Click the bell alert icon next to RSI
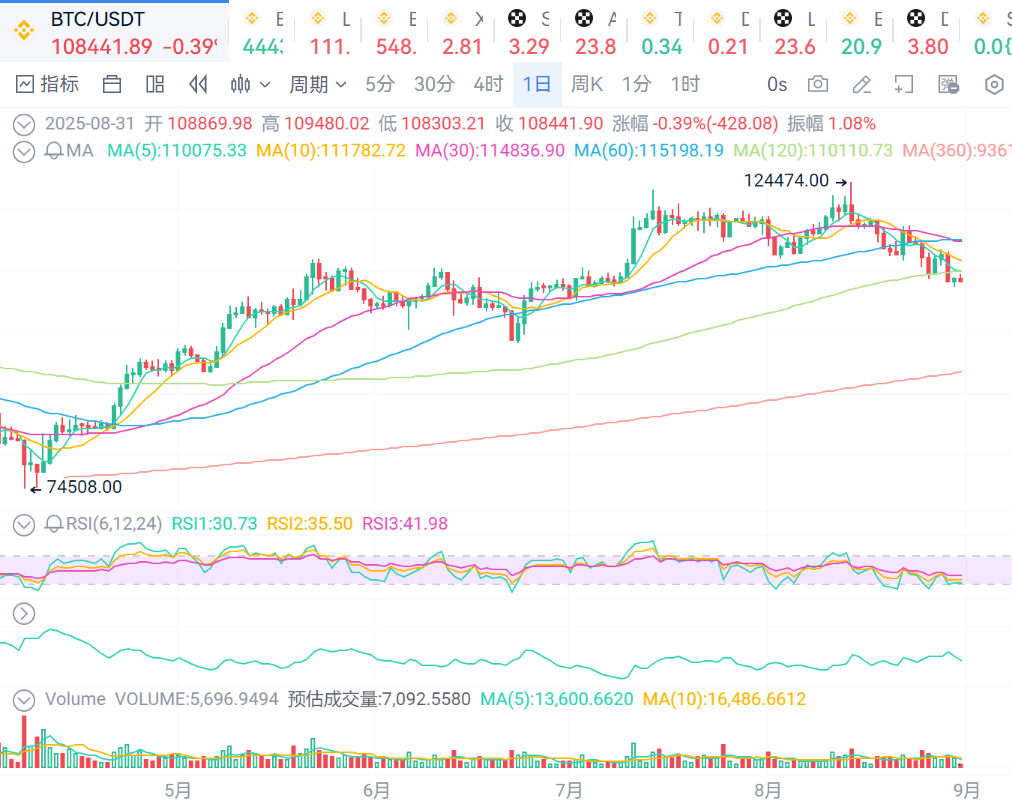The width and height of the screenshot is (1012, 810). tap(54, 523)
